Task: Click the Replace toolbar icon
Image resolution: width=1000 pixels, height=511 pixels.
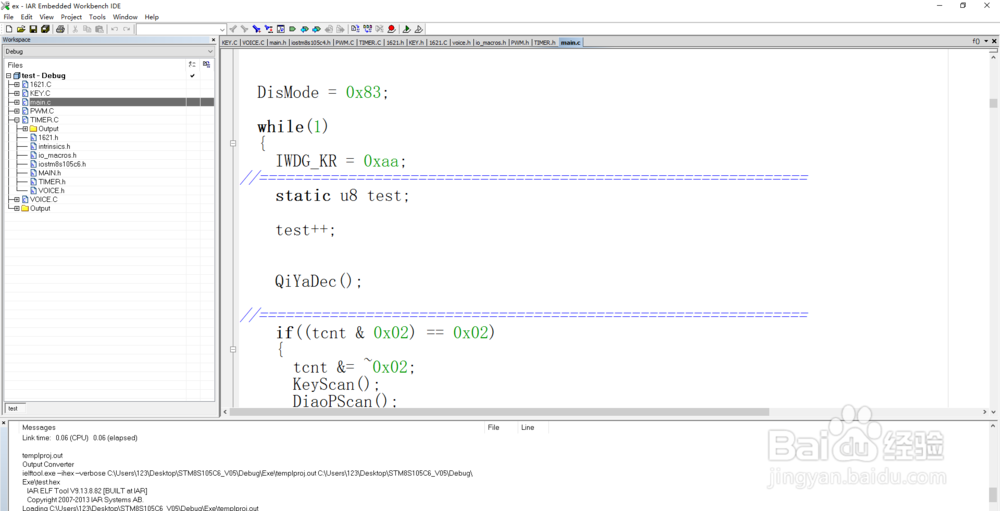Action: pyautogui.click(x=268, y=29)
